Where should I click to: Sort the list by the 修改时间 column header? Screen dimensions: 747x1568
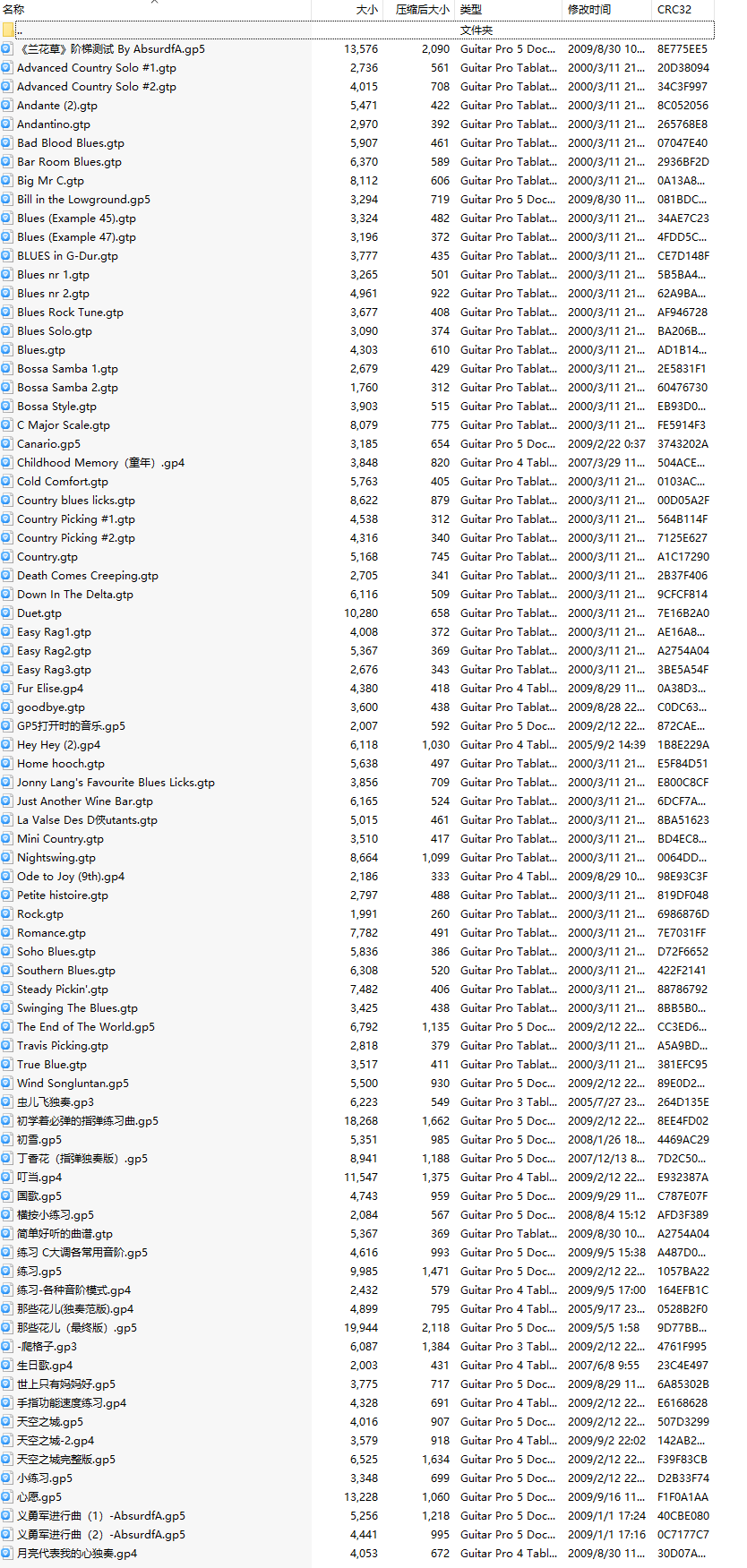(x=589, y=10)
